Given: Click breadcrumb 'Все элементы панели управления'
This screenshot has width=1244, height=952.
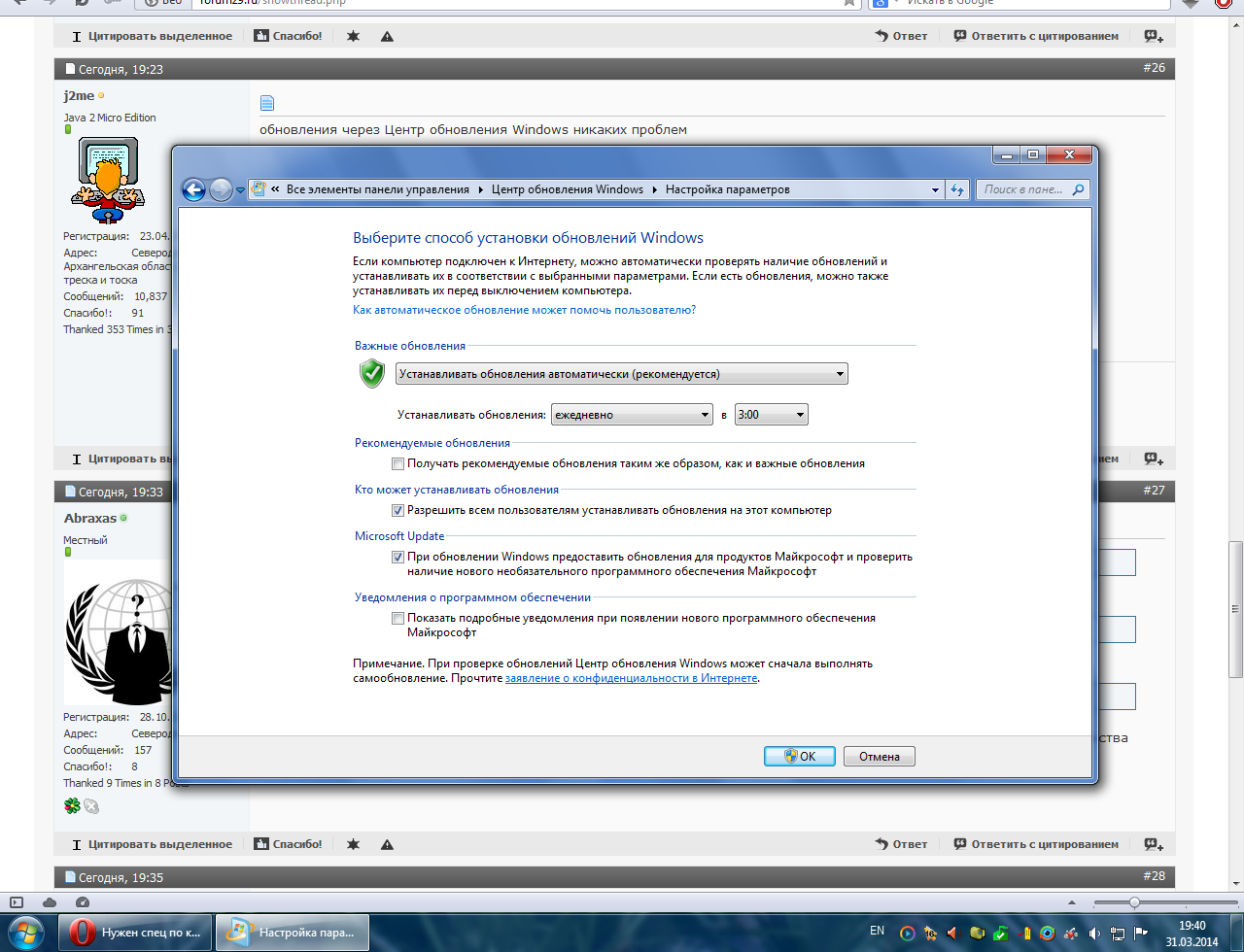Looking at the screenshot, I should tap(378, 189).
